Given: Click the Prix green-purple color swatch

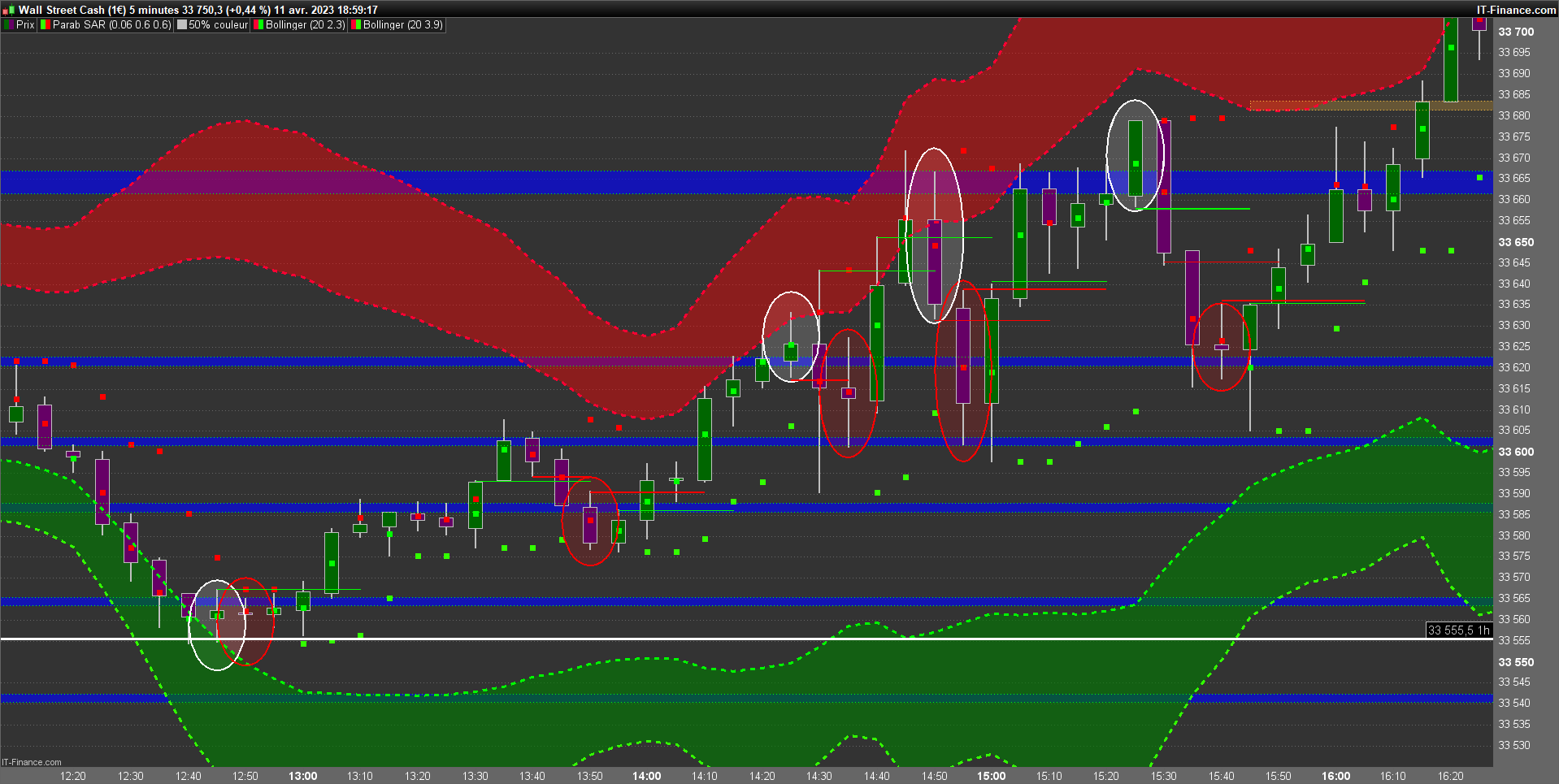Looking at the screenshot, I should pos(8,25).
